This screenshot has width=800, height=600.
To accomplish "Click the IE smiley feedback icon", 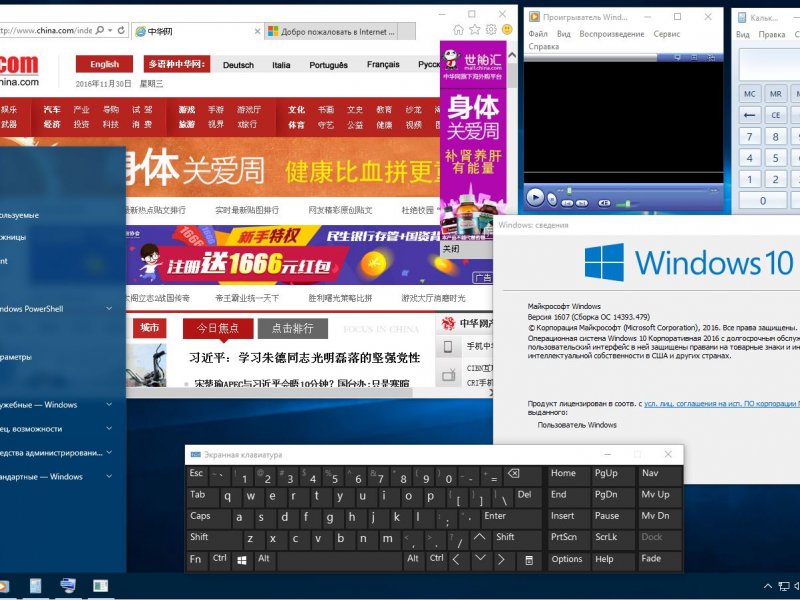I will coord(507,30).
